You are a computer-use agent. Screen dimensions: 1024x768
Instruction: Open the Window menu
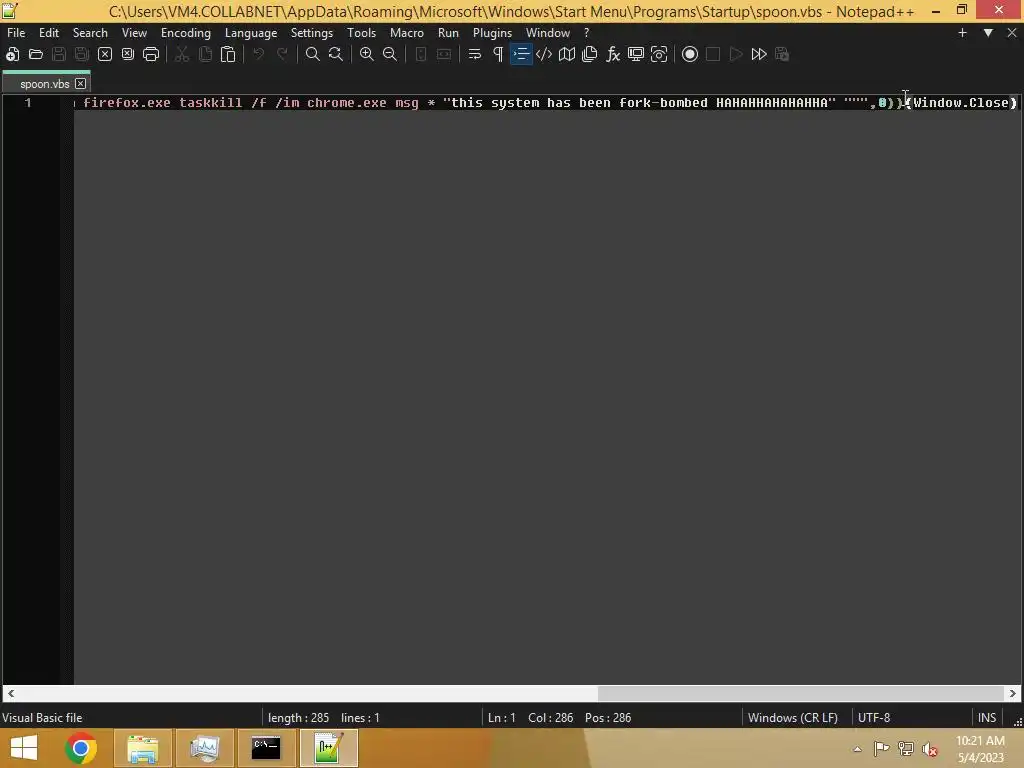pos(548,33)
